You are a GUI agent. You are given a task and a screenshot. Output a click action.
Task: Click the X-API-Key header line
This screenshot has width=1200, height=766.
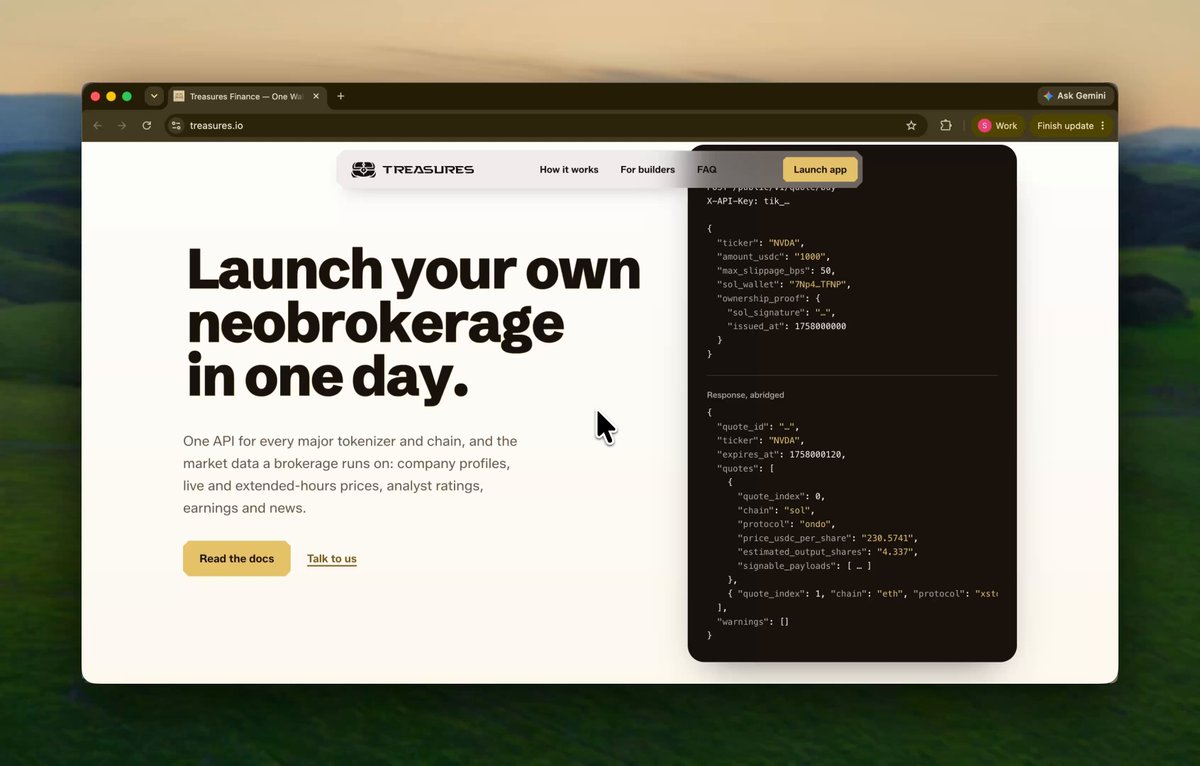click(x=748, y=201)
